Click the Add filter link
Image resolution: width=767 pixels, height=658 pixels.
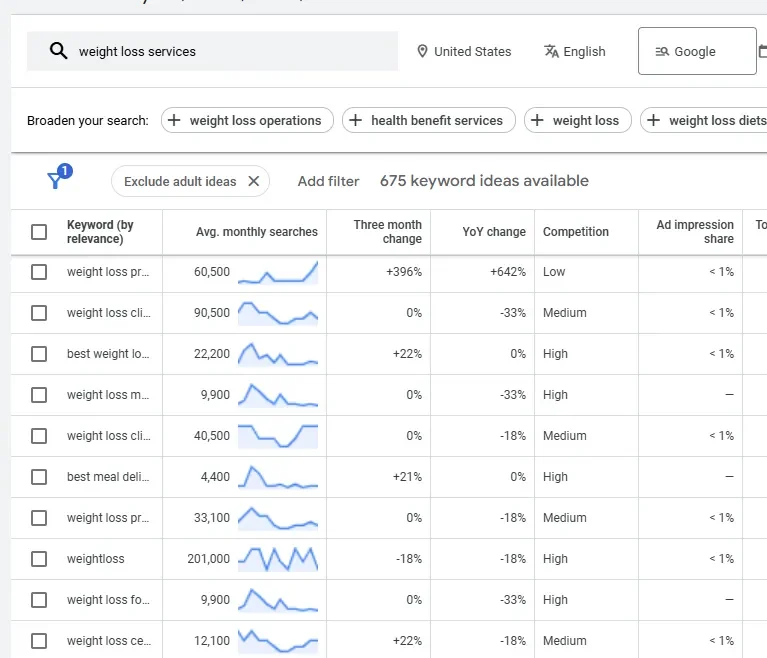[x=328, y=181]
